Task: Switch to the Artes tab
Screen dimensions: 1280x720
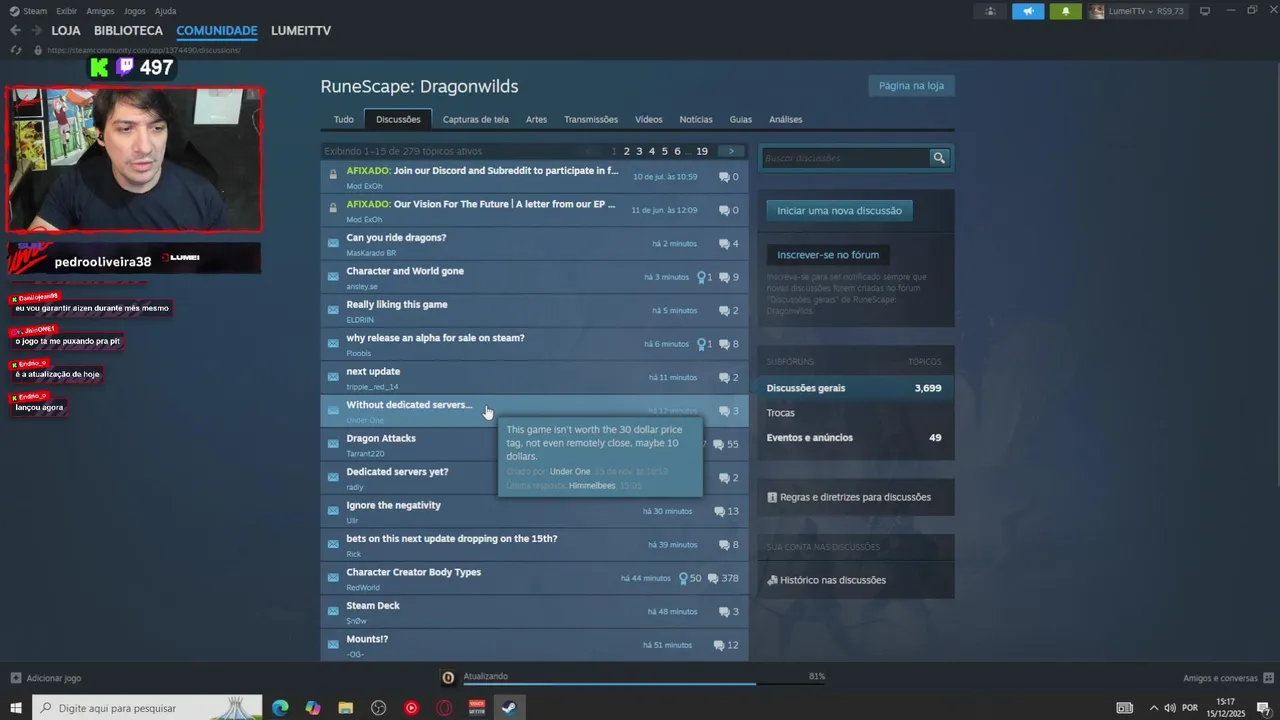Action: click(x=537, y=119)
